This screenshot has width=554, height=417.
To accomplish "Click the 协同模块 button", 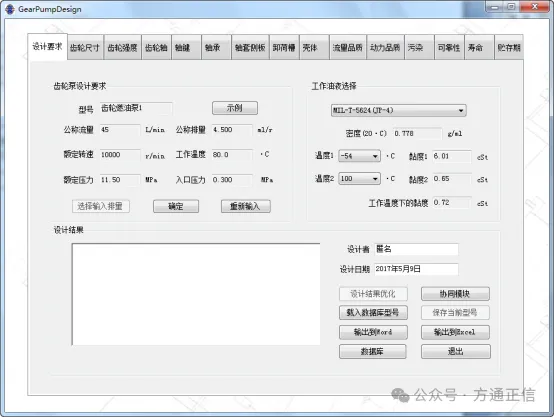I will [x=455, y=294].
